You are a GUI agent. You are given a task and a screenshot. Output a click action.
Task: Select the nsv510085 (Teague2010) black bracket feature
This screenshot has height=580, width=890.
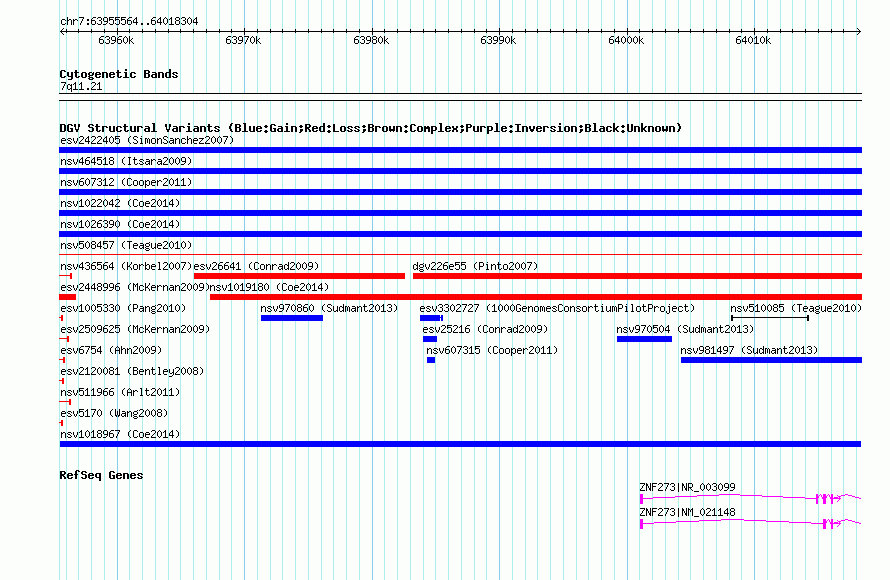pos(770,318)
